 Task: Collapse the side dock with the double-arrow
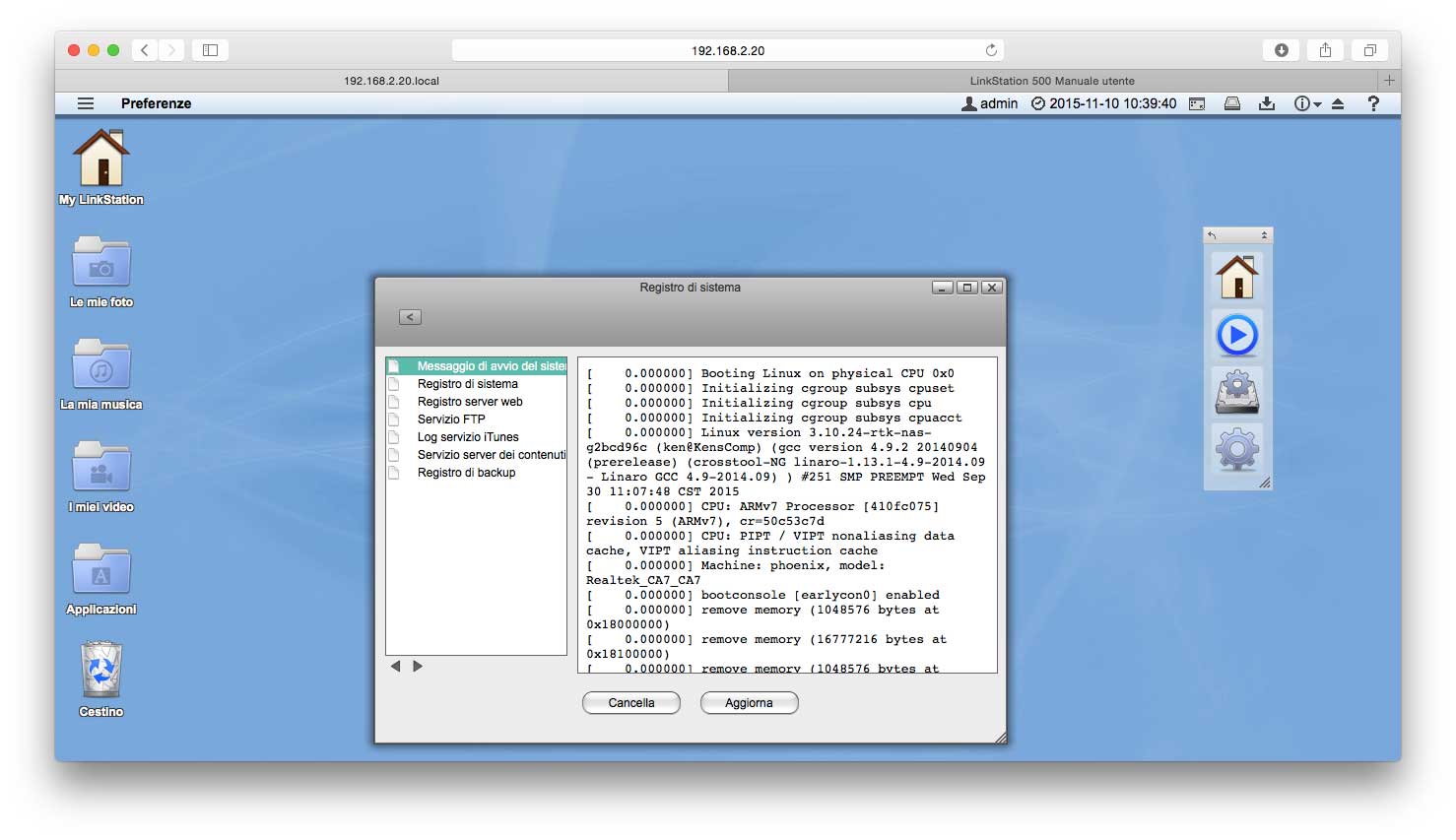point(1264,235)
